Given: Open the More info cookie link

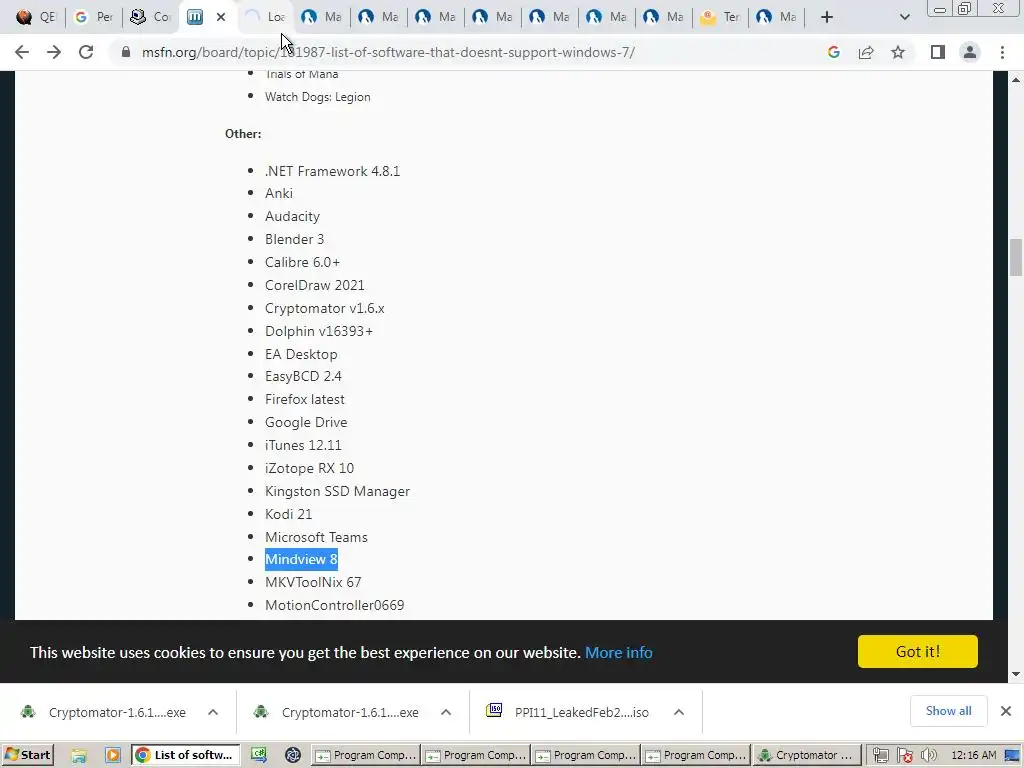Looking at the screenshot, I should coord(618,652).
